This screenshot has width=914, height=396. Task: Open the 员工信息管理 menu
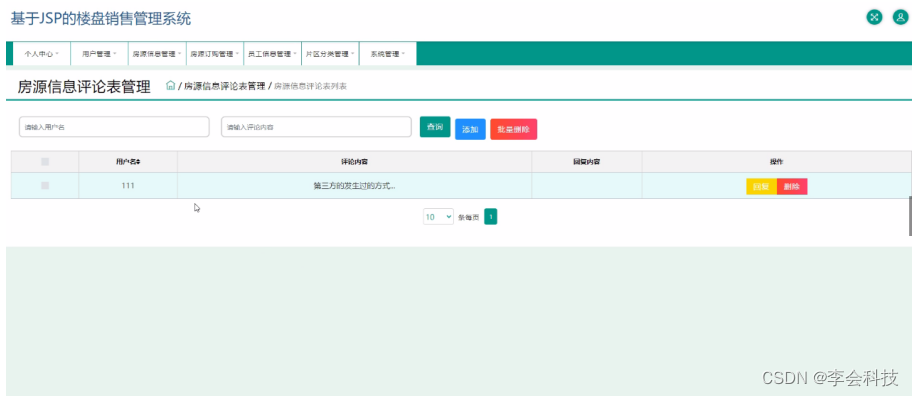[272, 54]
